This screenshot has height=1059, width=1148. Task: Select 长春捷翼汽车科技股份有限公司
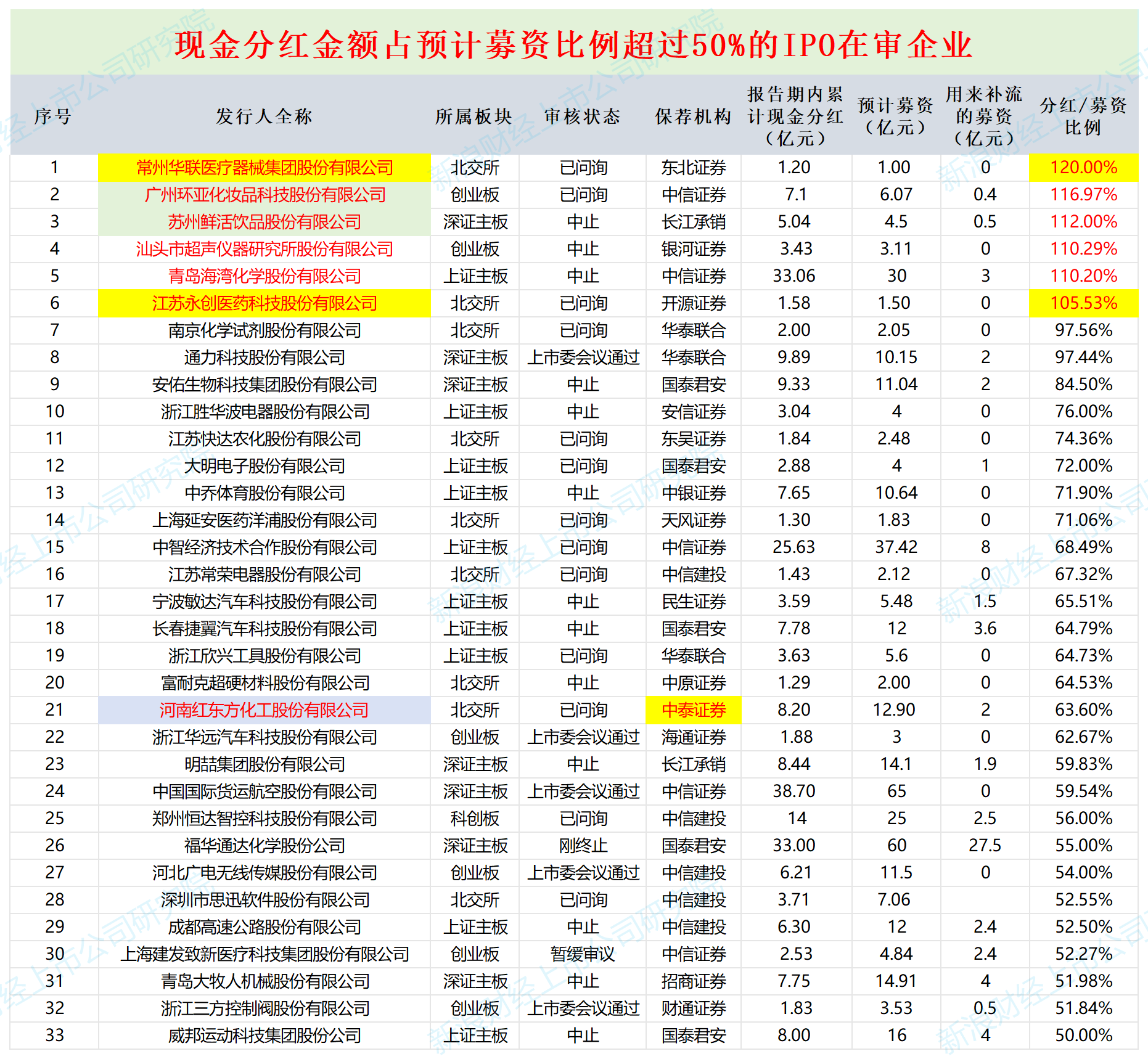[x=264, y=629]
